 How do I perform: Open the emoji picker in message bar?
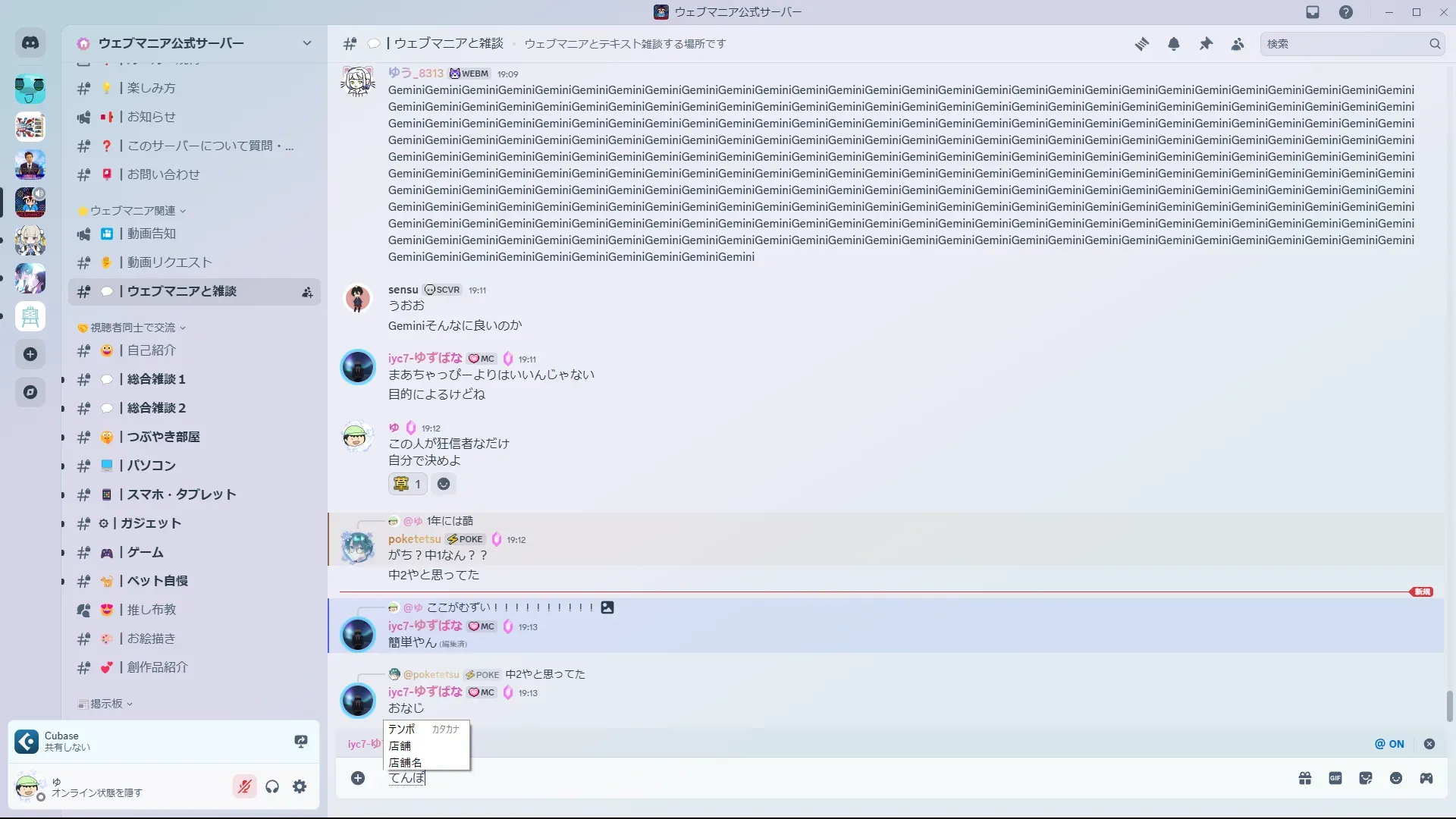click(1396, 778)
